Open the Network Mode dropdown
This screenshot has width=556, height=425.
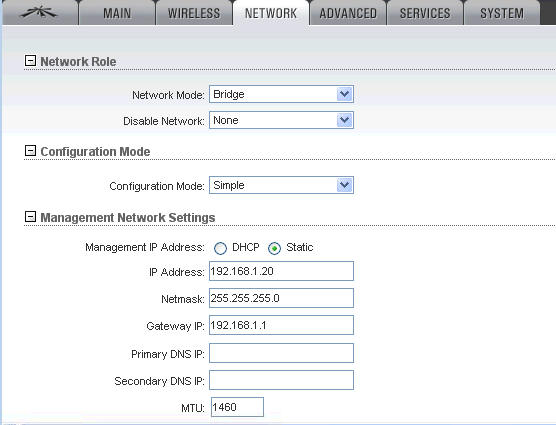pyautogui.click(x=281, y=94)
